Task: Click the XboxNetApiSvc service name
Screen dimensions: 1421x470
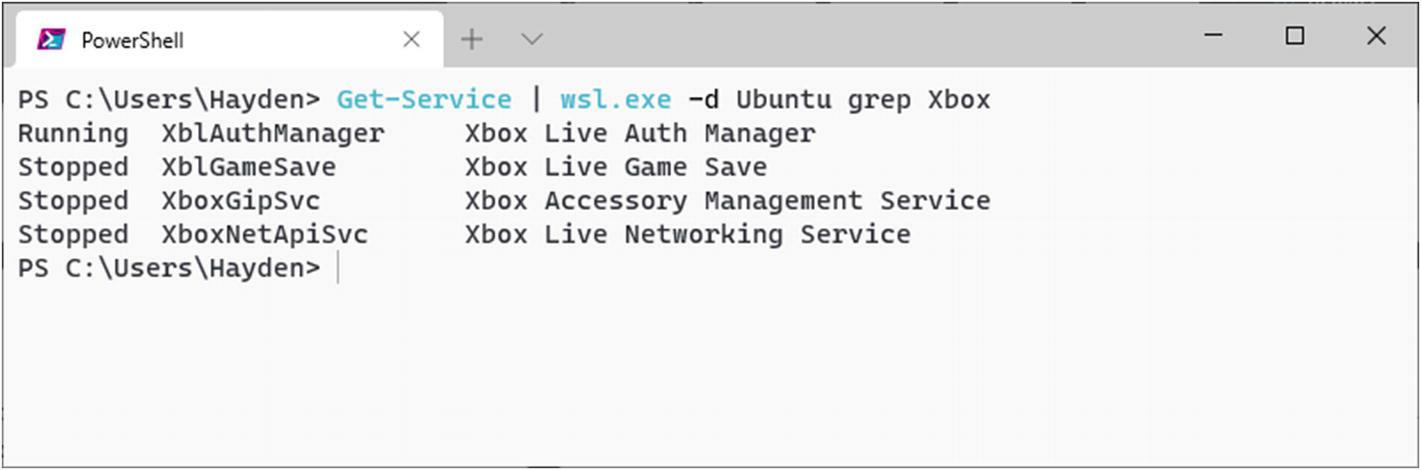Action: [x=265, y=235]
